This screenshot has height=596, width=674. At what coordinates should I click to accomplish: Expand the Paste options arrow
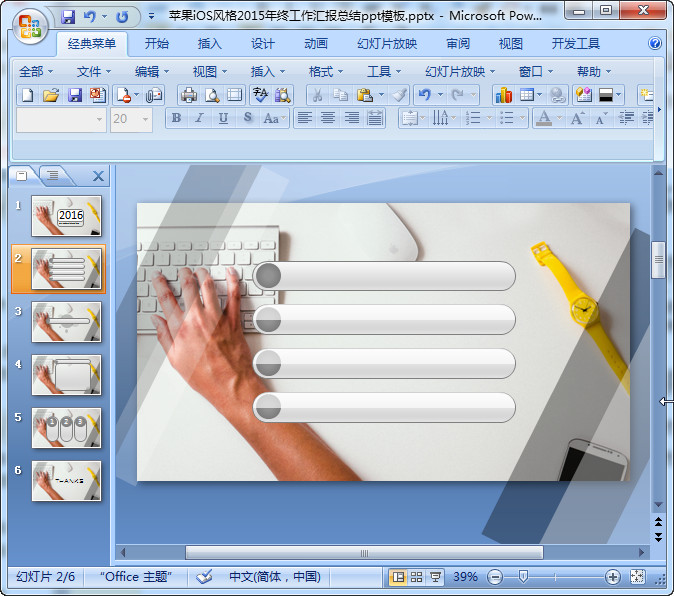(381, 95)
